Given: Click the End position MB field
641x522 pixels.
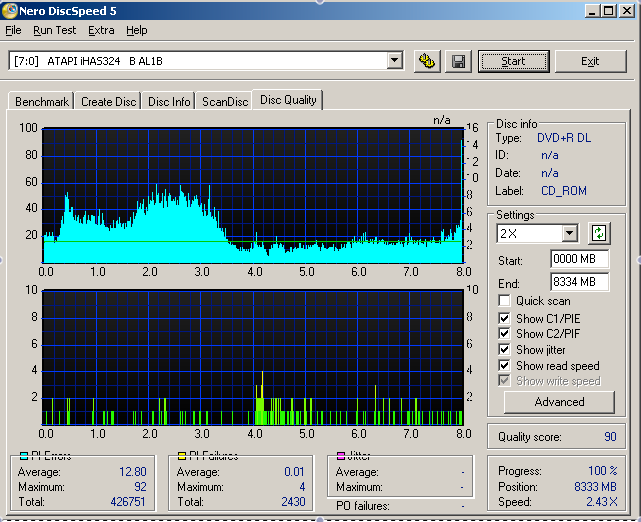Looking at the screenshot, I should [x=579, y=282].
